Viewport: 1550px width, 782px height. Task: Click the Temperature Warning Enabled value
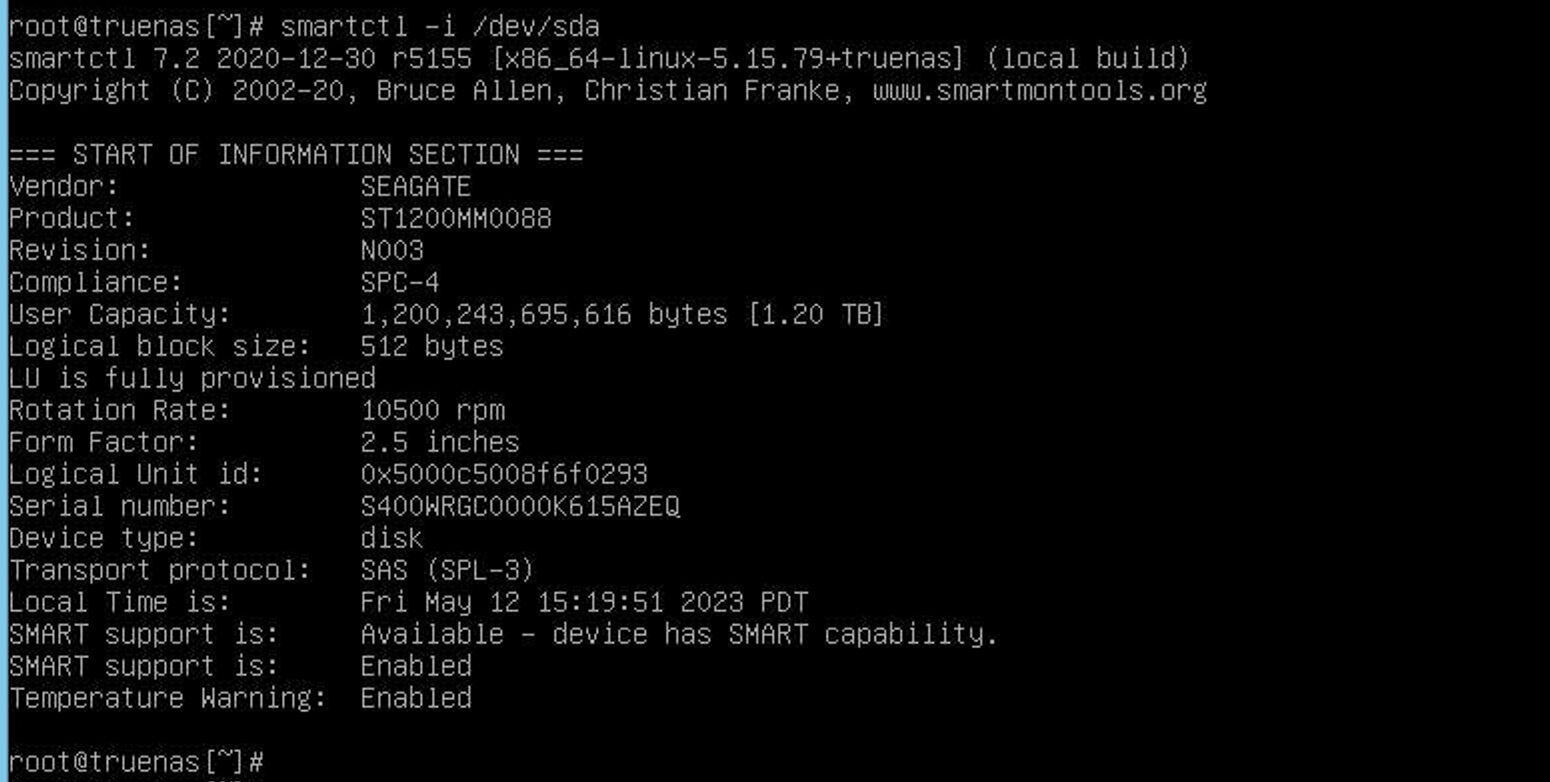tap(416, 698)
